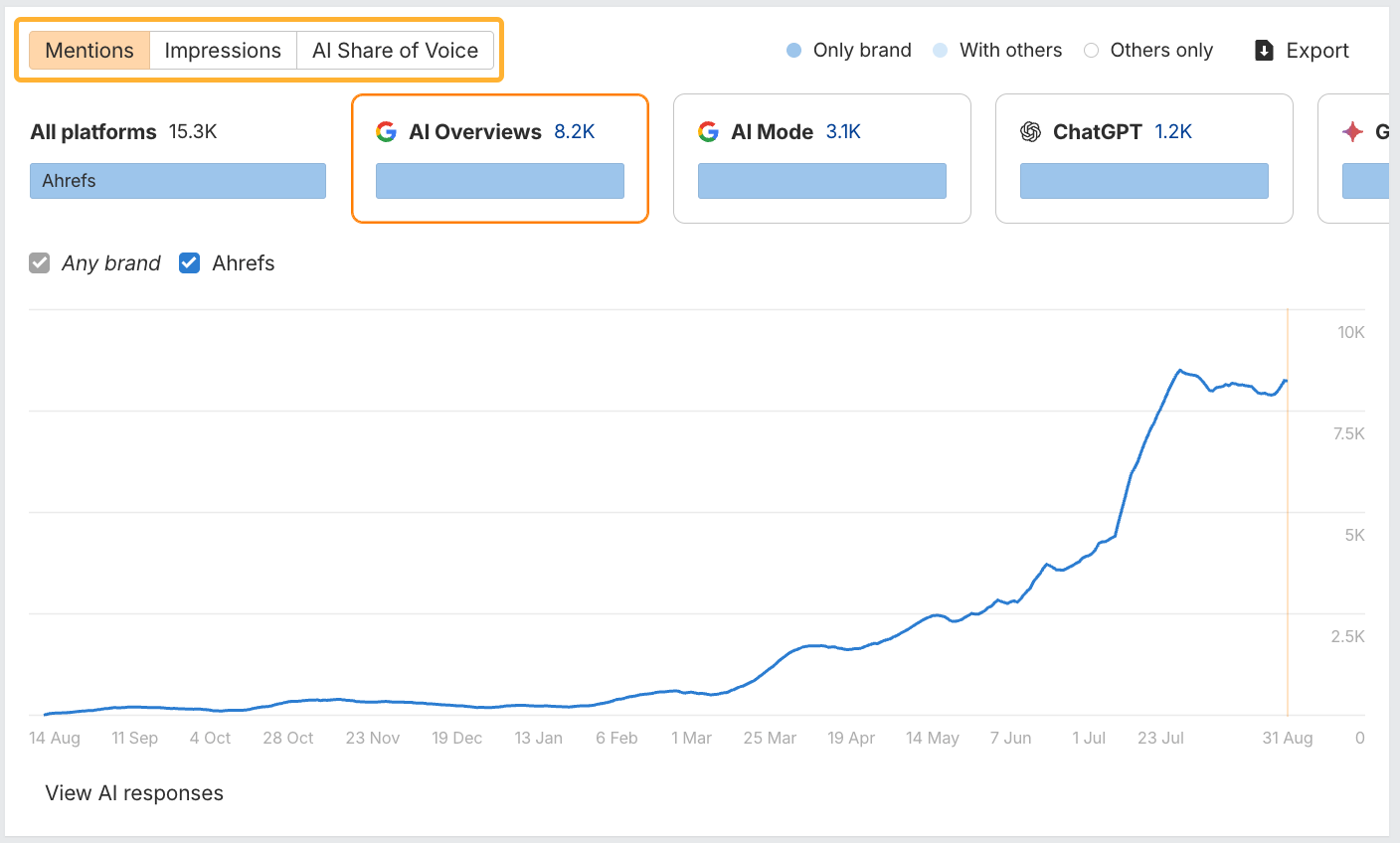Click the vertical marker near 31 Aug on chart

1288,517
